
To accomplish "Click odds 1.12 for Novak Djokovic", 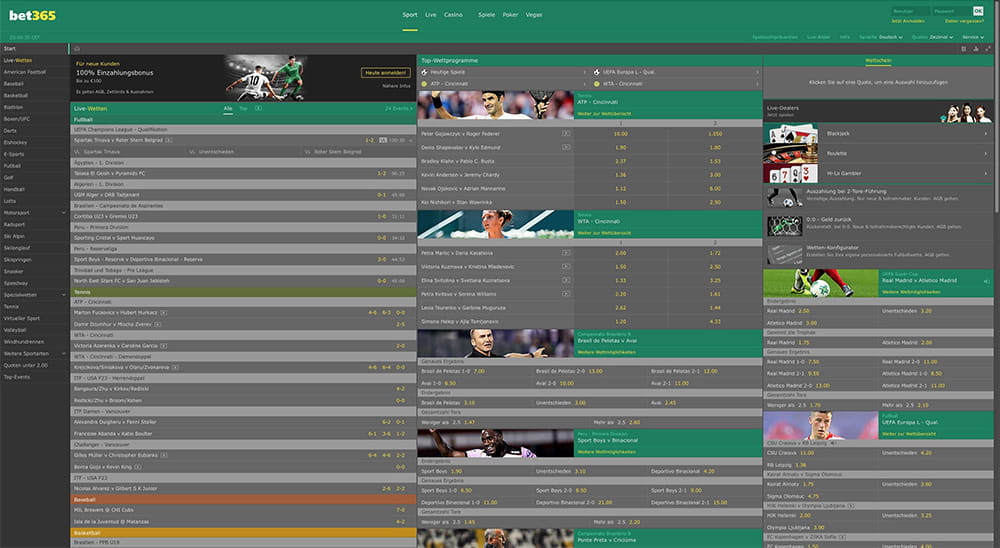I will 621,189.
